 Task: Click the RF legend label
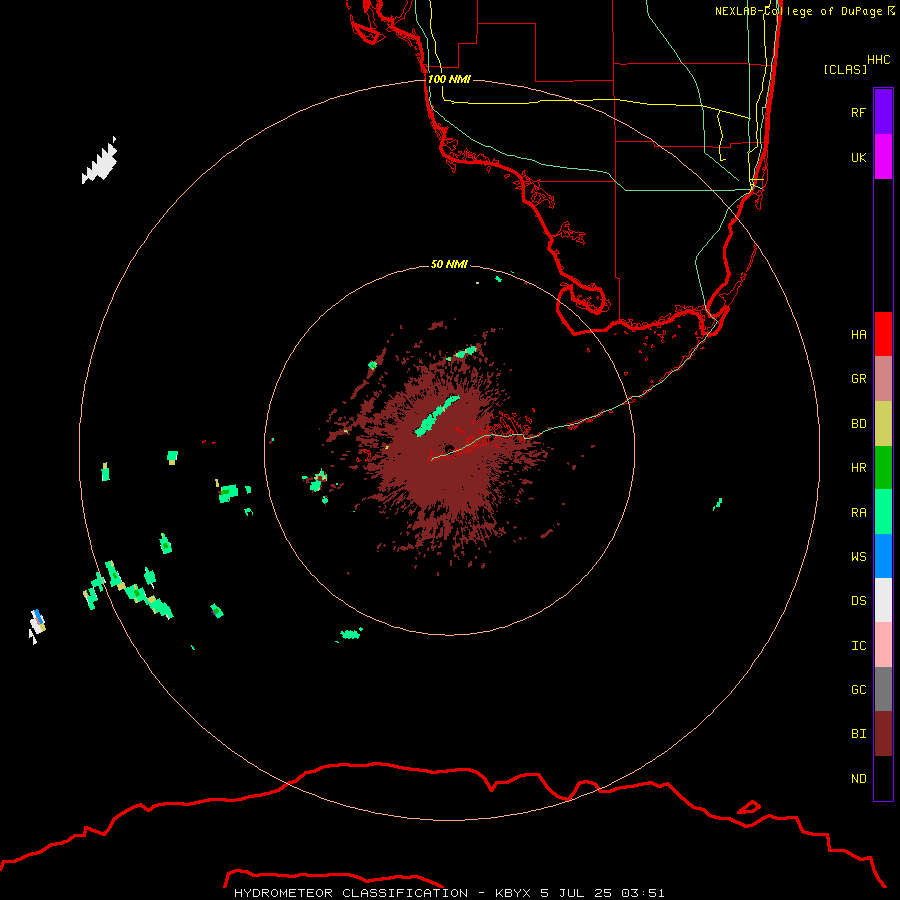858,112
